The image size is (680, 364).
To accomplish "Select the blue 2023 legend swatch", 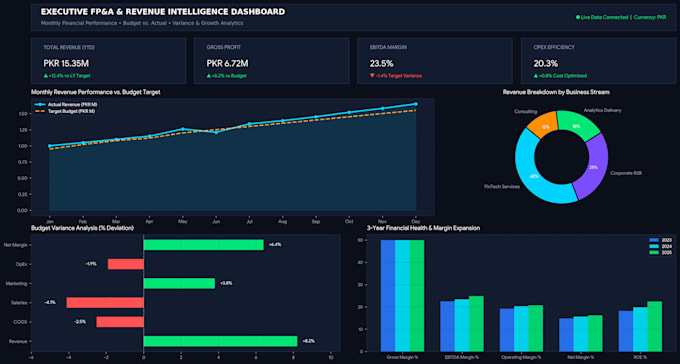I will pos(654,240).
